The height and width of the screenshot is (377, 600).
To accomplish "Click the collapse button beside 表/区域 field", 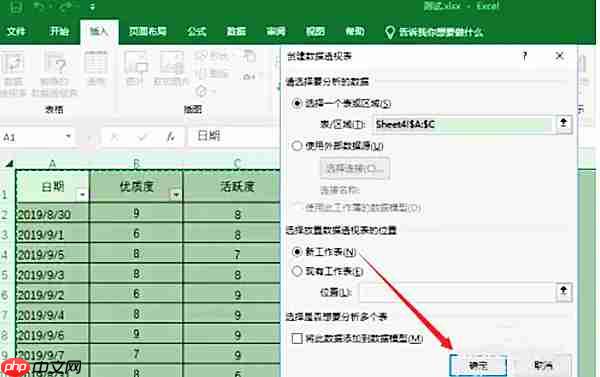I will 563,123.
